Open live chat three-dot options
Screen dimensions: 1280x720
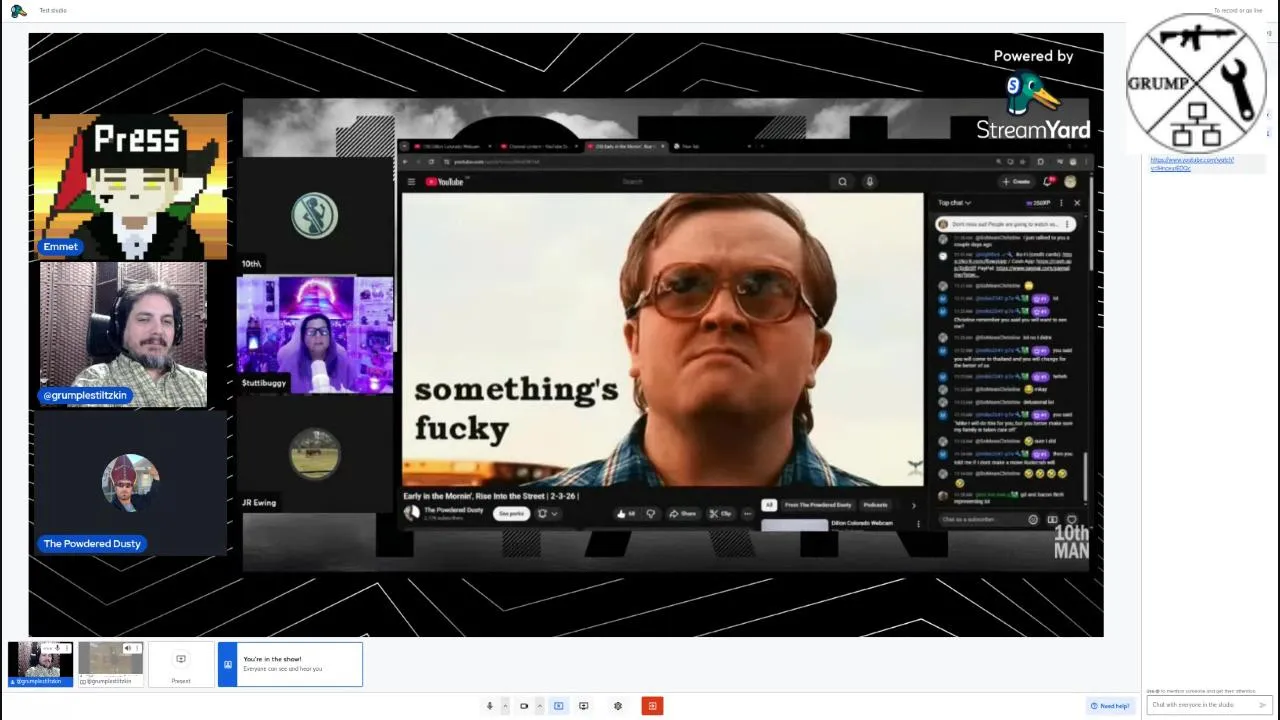(1061, 203)
